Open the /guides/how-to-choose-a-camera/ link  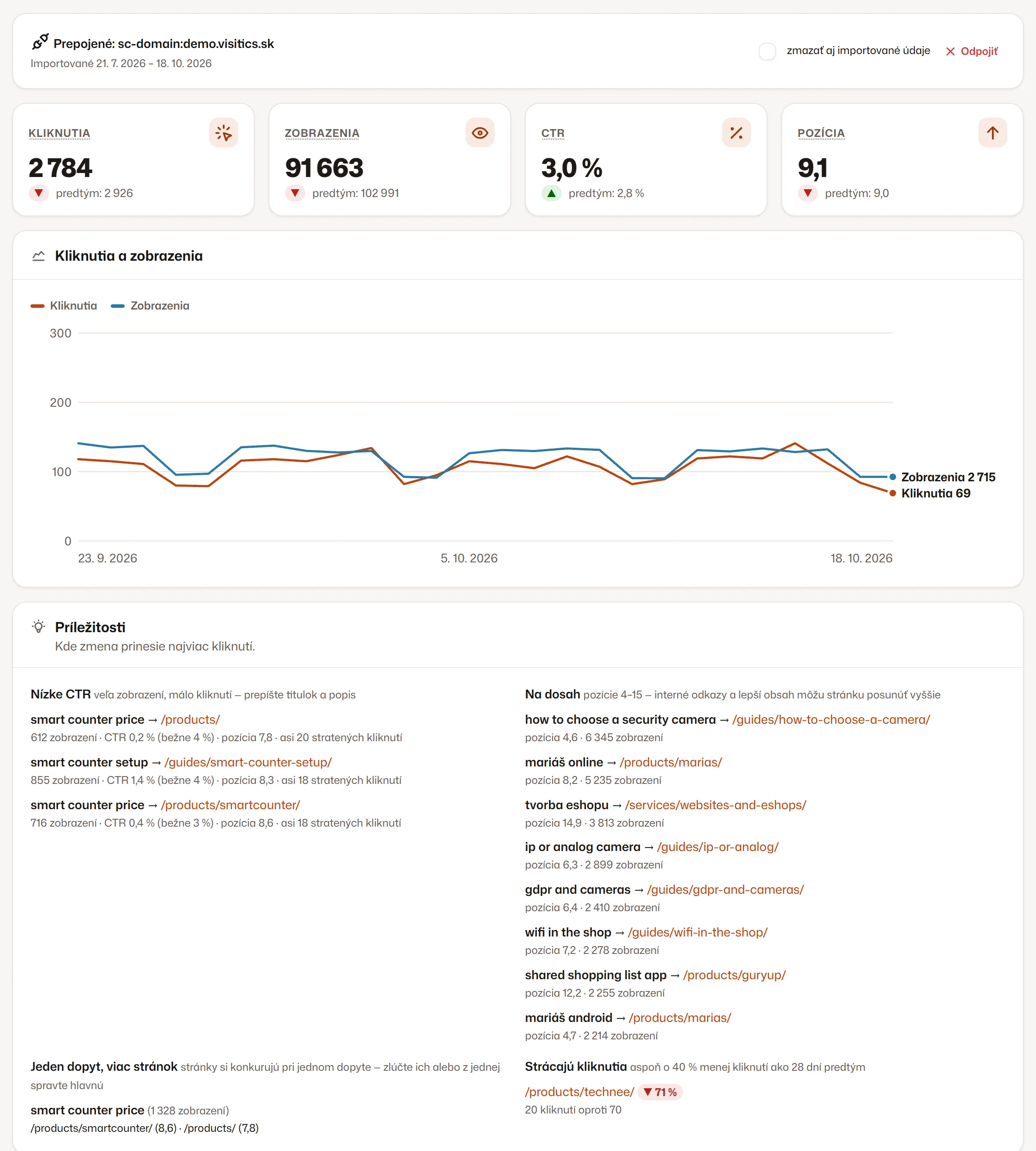point(831,719)
